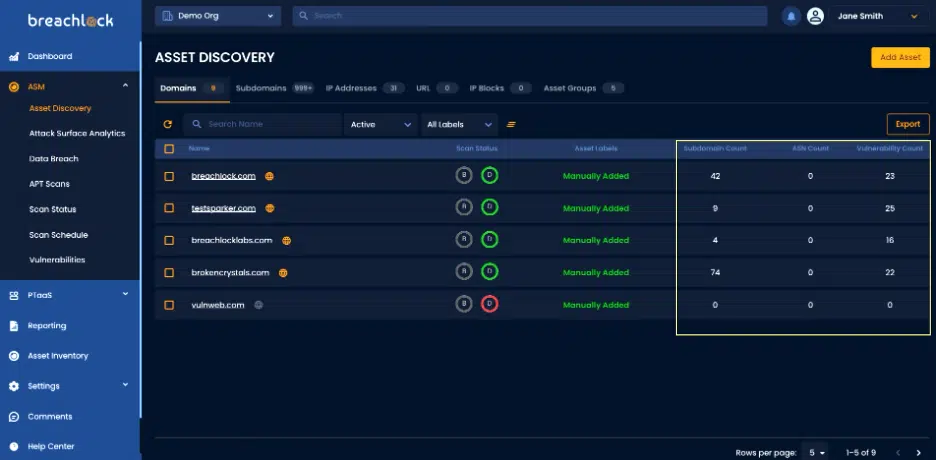Switch to the IP Blocks tab
This screenshot has height=460, width=936.
(500, 88)
